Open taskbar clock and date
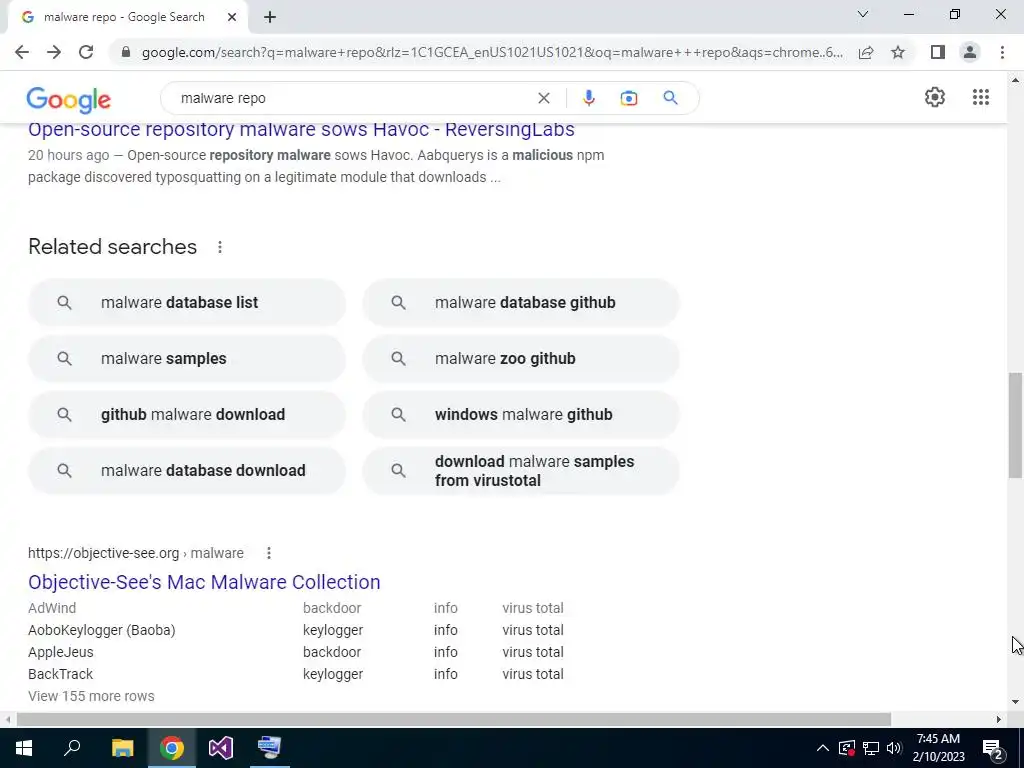Viewport: 1024px width, 768px height. [938, 748]
